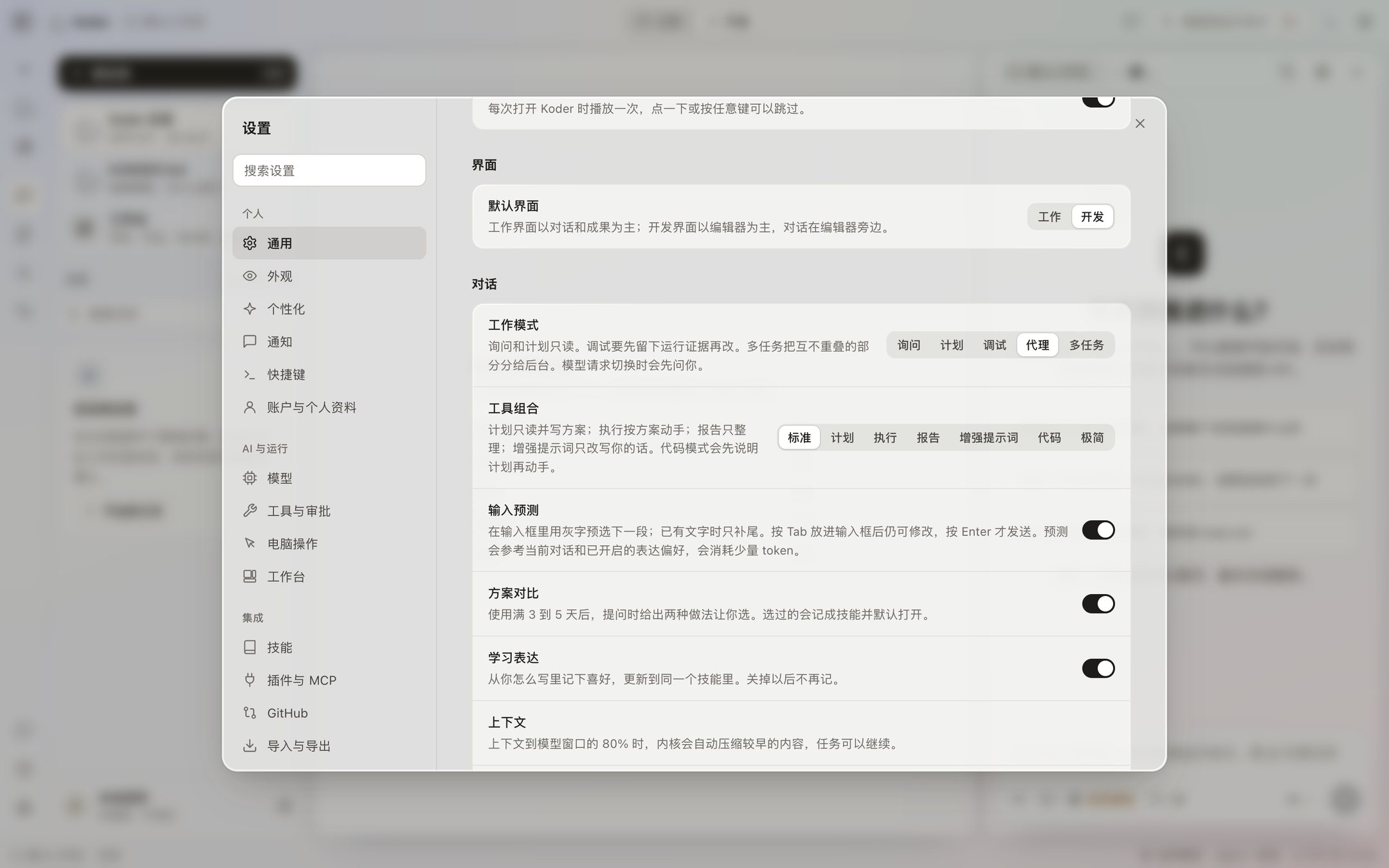Click the 插件与 MCP plug icon
Image resolution: width=1389 pixels, height=868 pixels.
point(250,680)
